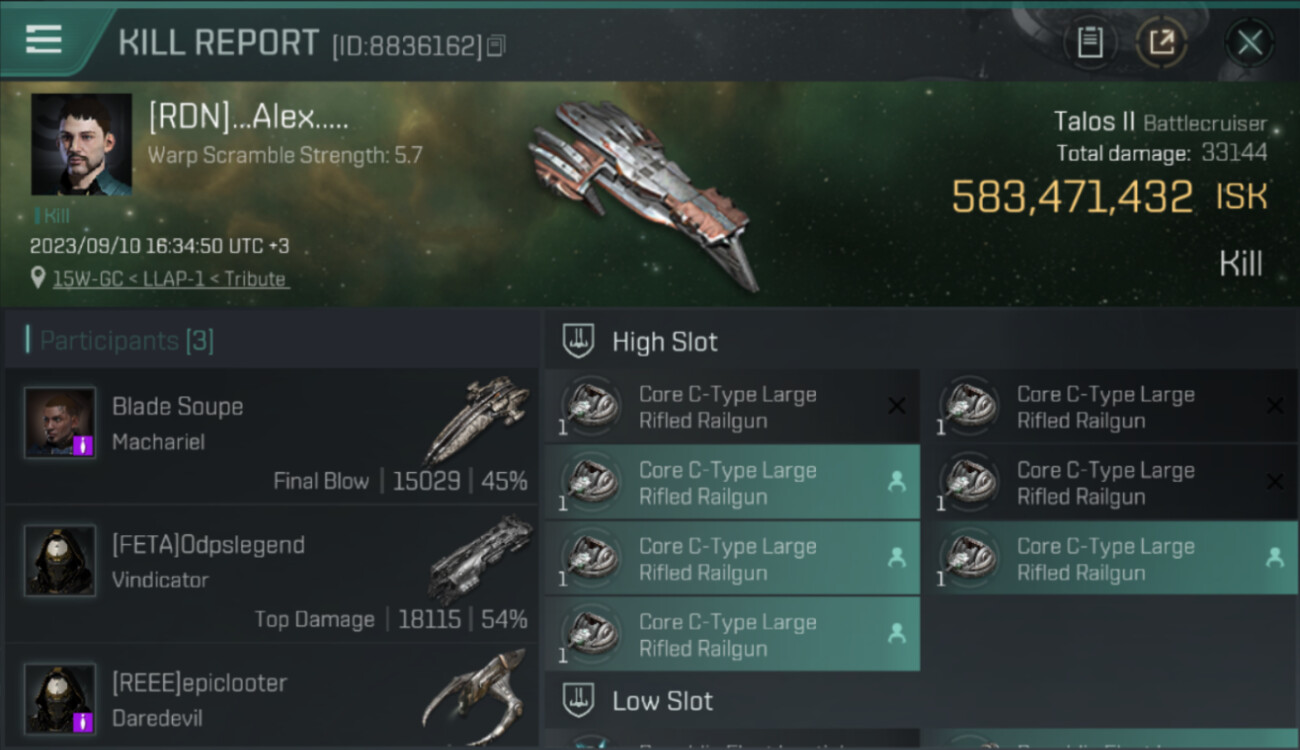Select first destroyed Core C-Type Railgun
Image resolution: width=1300 pixels, height=750 pixels.
click(732, 407)
